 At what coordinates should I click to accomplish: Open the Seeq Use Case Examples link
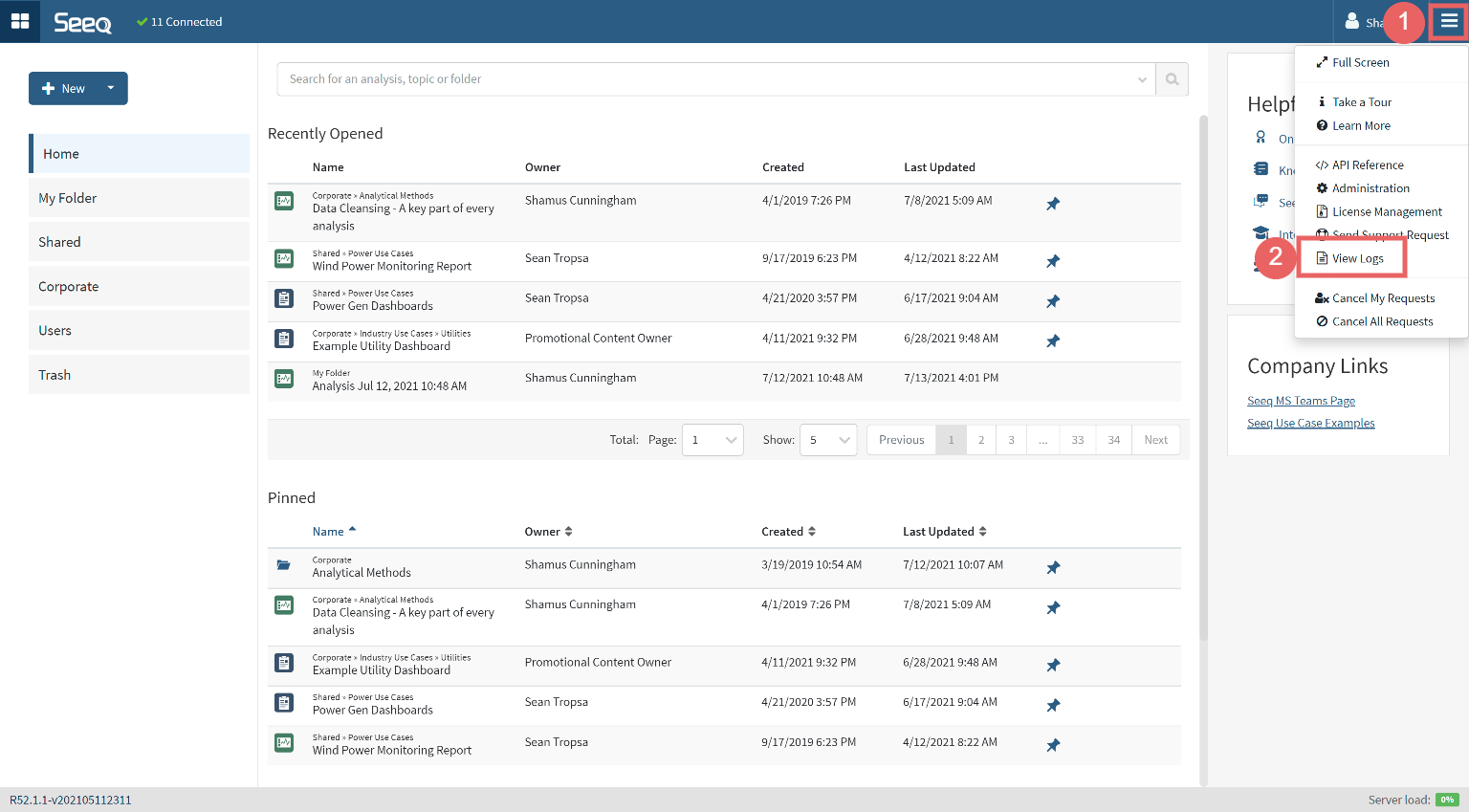pos(1310,423)
